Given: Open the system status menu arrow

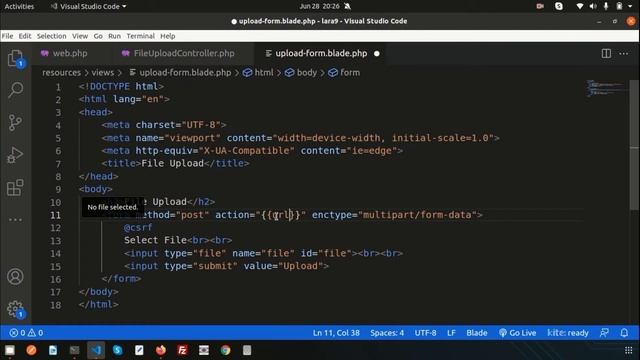Looking at the screenshot, I should coord(630,6).
